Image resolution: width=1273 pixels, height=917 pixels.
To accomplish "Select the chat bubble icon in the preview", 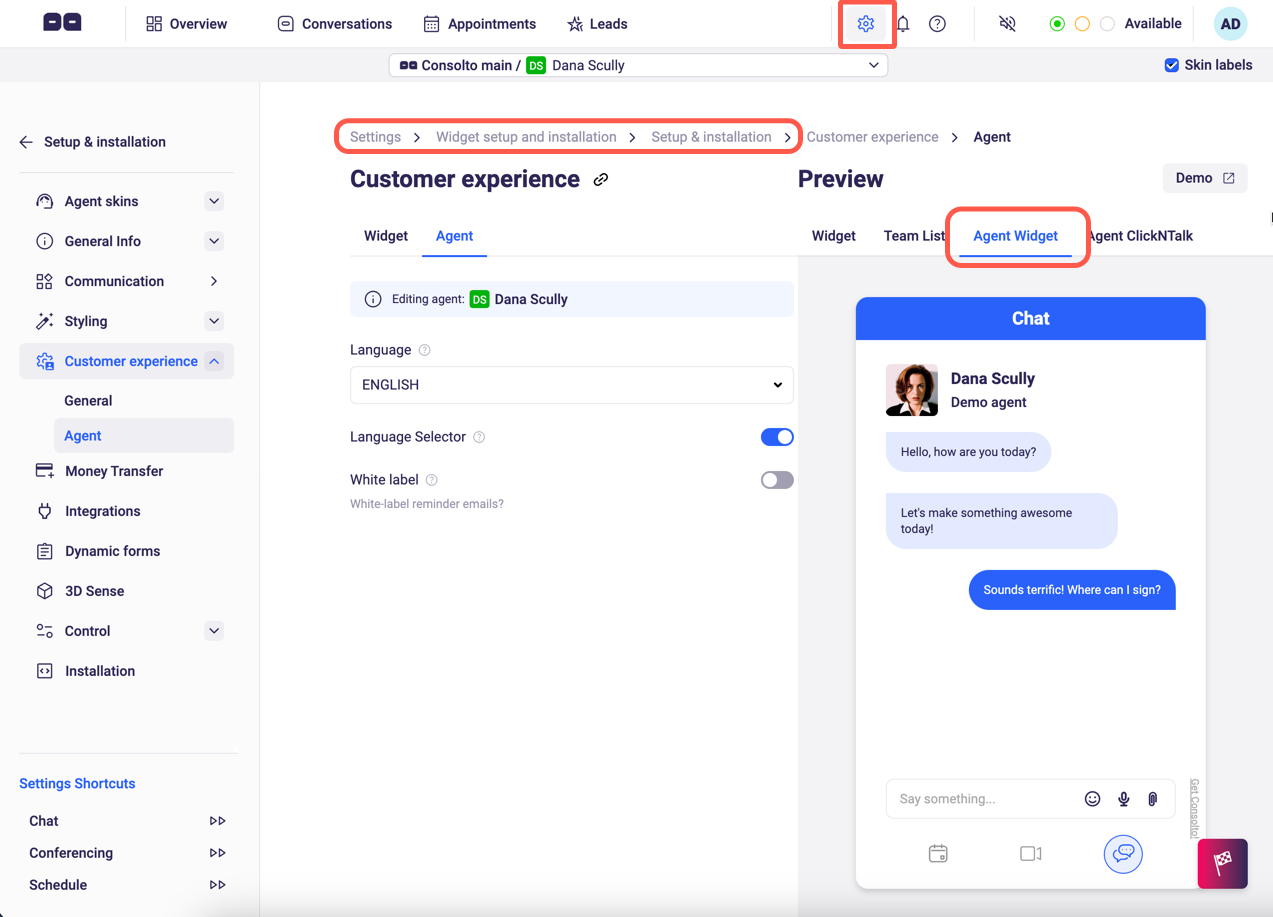I will coord(1122,853).
